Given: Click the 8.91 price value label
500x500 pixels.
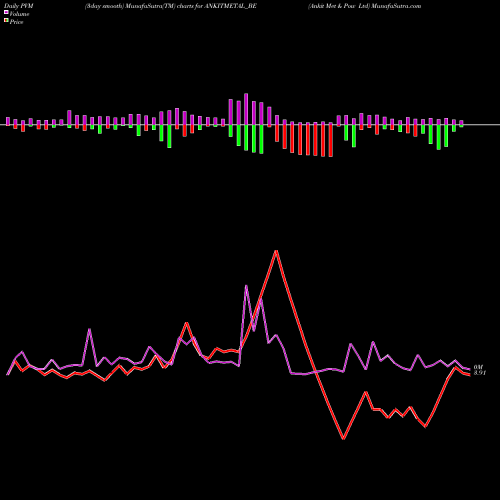Looking at the screenshot, I should pos(480,373).
